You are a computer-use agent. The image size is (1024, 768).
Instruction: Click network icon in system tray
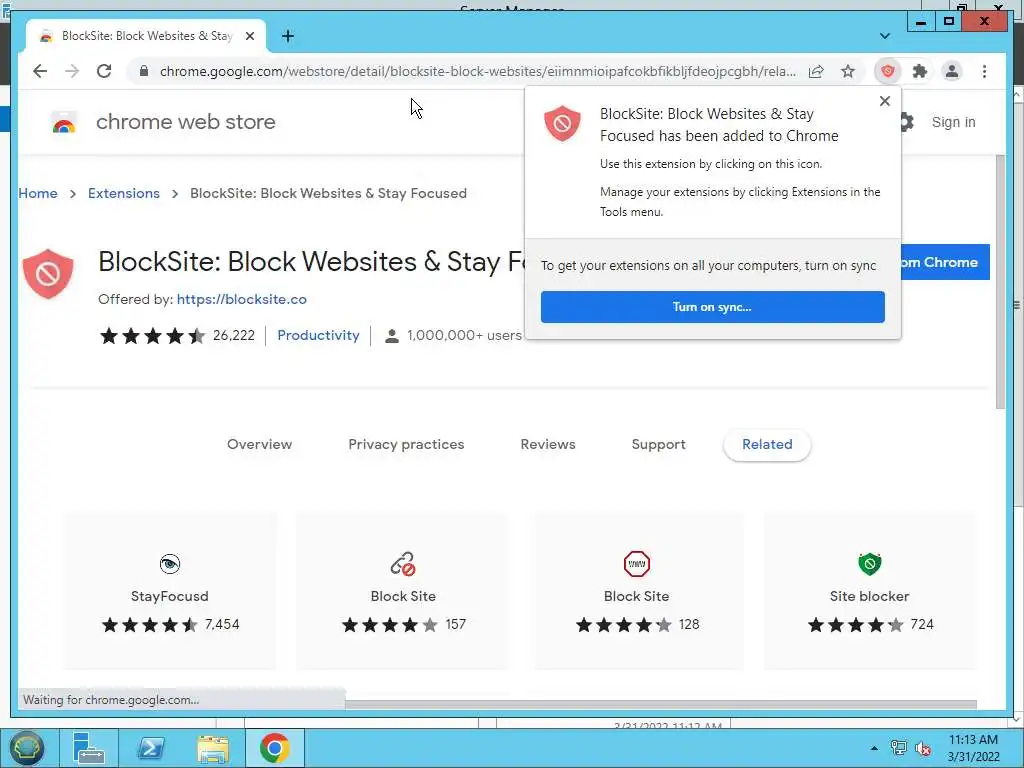tap(899, 748)
